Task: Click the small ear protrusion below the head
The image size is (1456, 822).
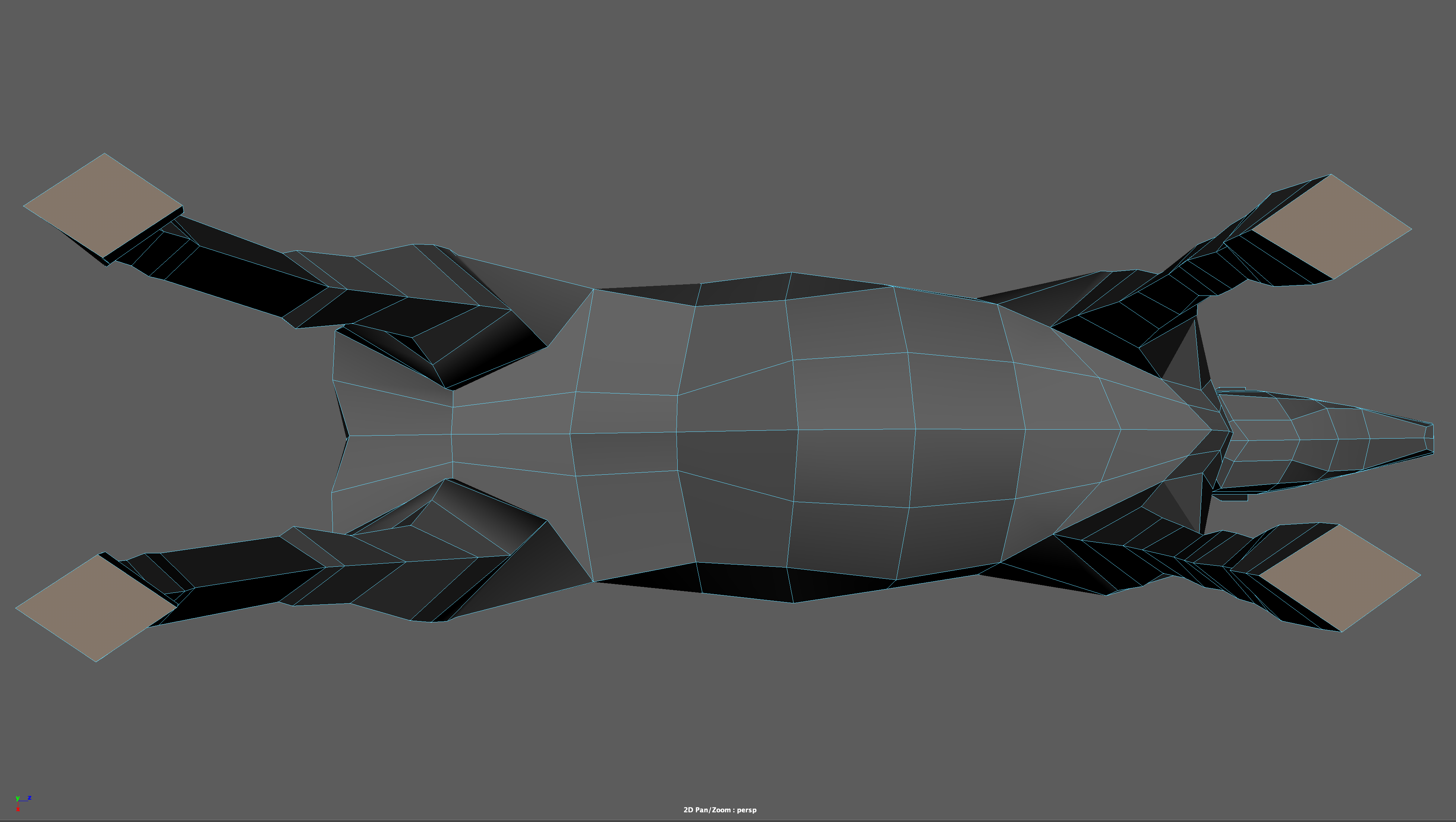Action: coord(1232,497)
